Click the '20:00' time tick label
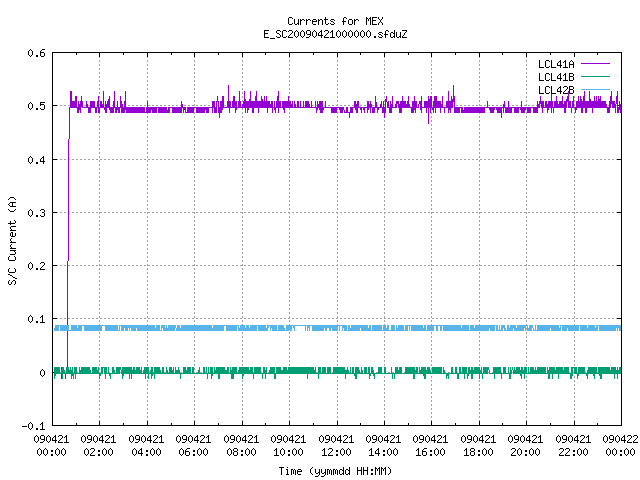This screenshot has width=640, height=480. pyautogui.click(x=525, y=452)
